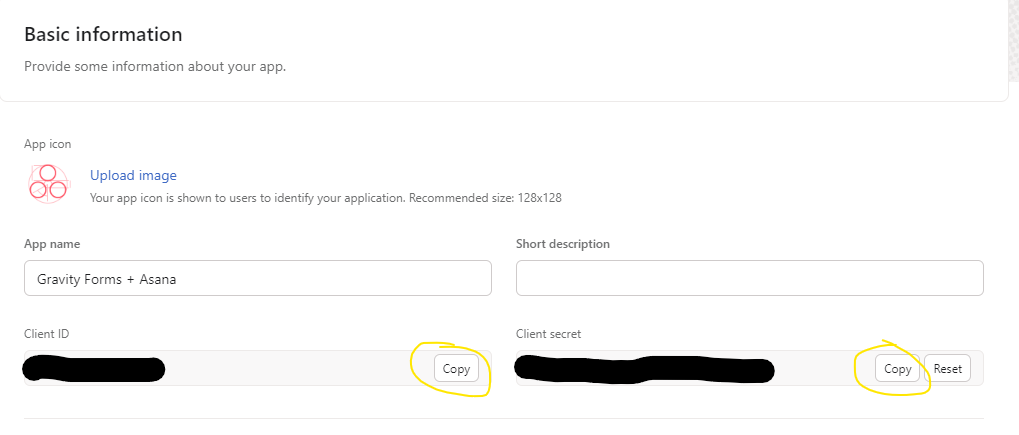Click the Basic information heading
Screen dimensions: 1019x435
coord(103,35)
